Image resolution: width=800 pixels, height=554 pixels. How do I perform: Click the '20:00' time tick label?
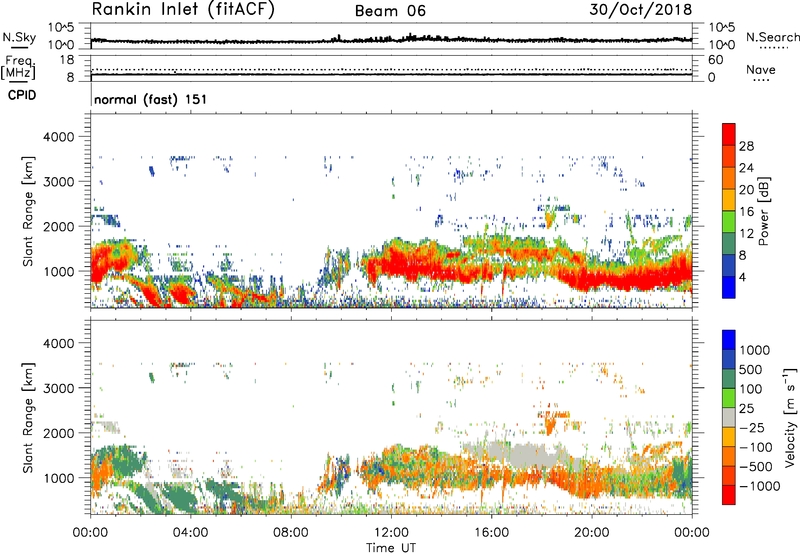click(591, 533)
